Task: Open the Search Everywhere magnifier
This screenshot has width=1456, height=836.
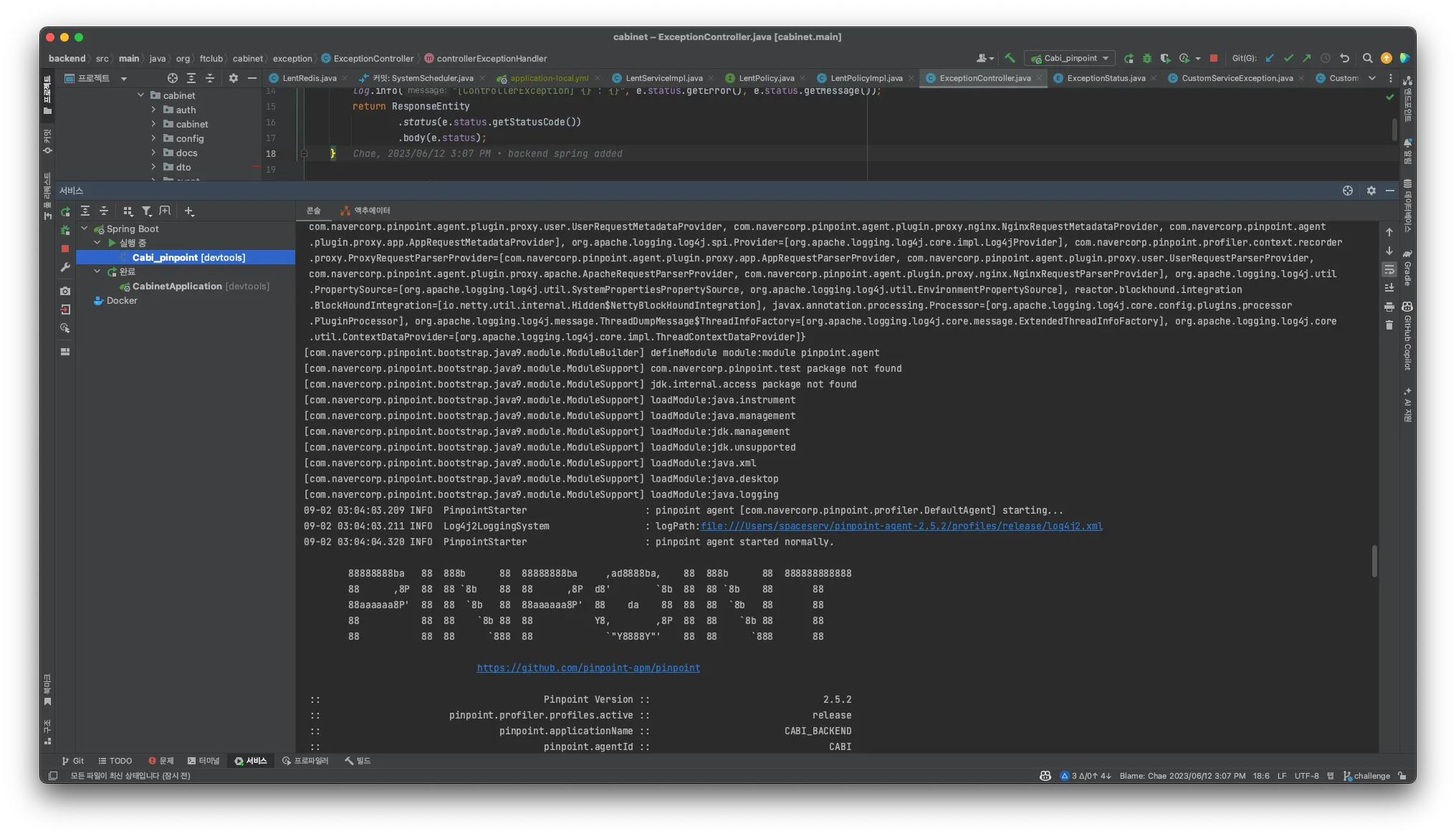Action: (x=1367, y=58)
